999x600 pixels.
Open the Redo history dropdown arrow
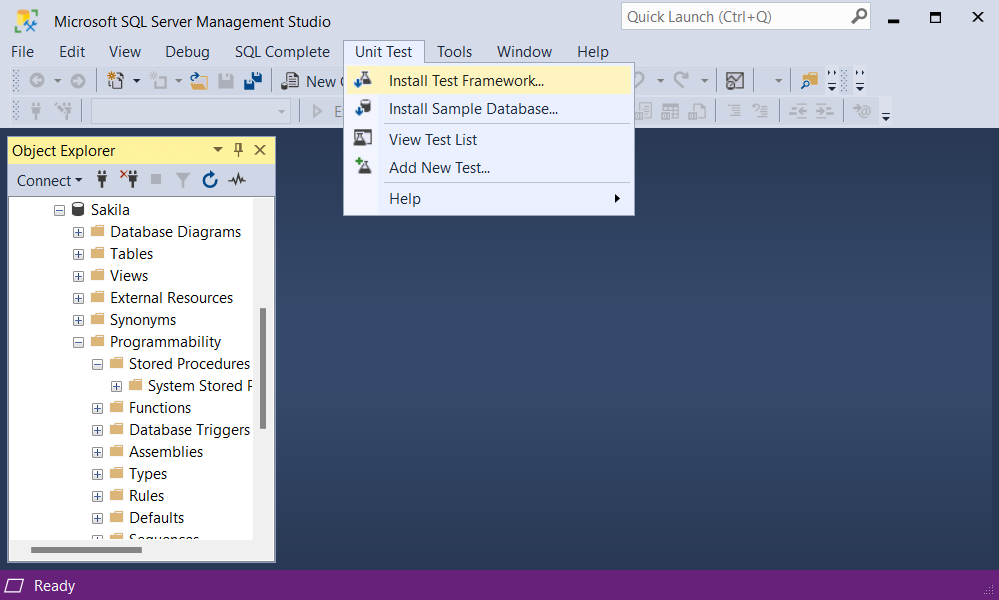(704, 81)
